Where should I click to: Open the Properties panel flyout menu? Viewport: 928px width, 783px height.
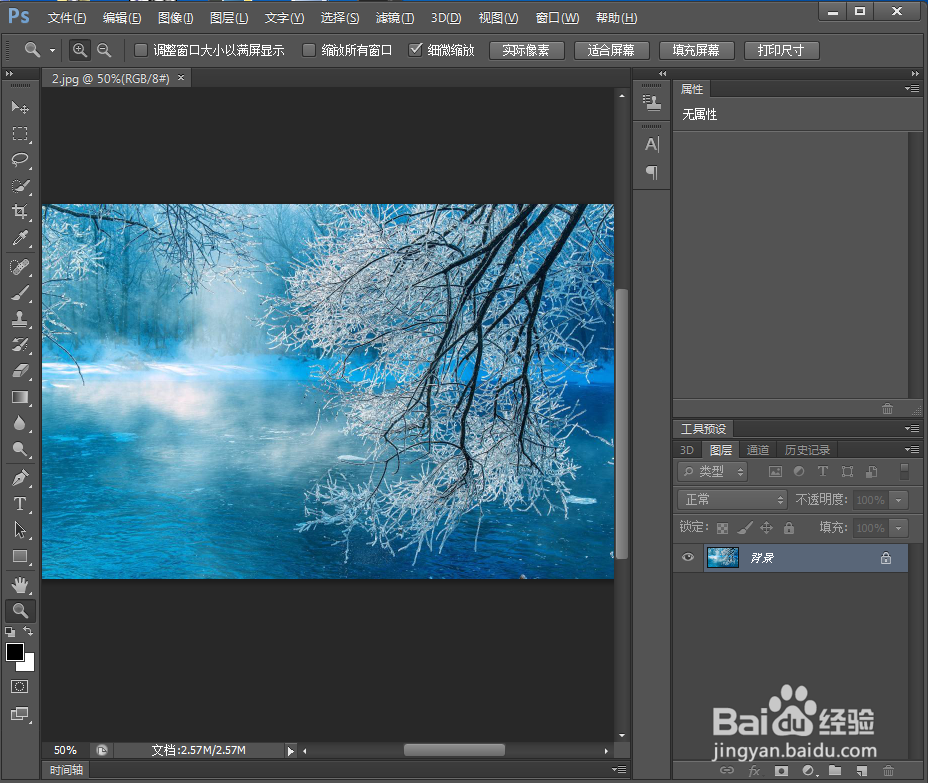[x=912, y=89]
